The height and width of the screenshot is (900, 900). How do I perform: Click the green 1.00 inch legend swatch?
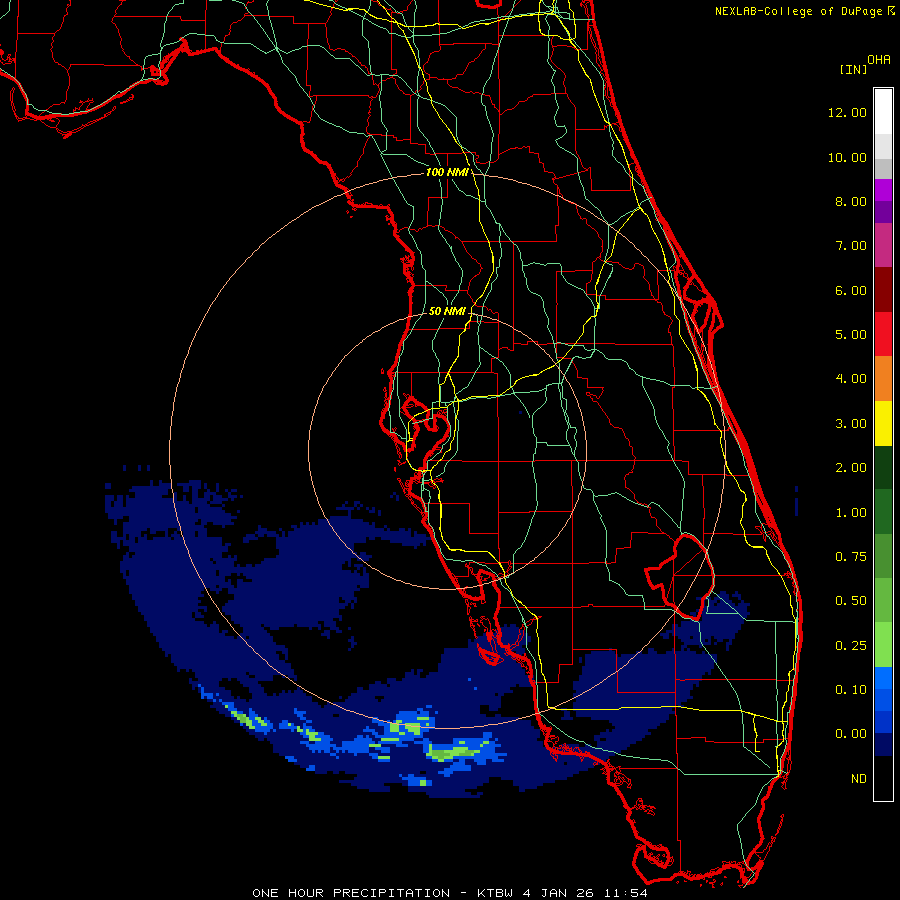[883, 512]
